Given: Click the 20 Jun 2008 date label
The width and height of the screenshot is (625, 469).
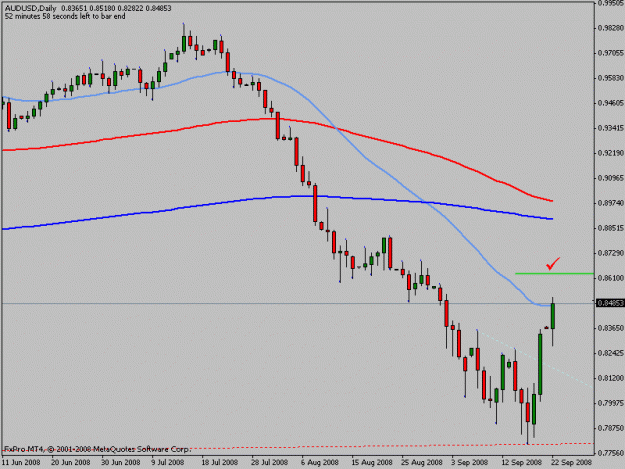Looking at the screenshot, I should 71,463.
